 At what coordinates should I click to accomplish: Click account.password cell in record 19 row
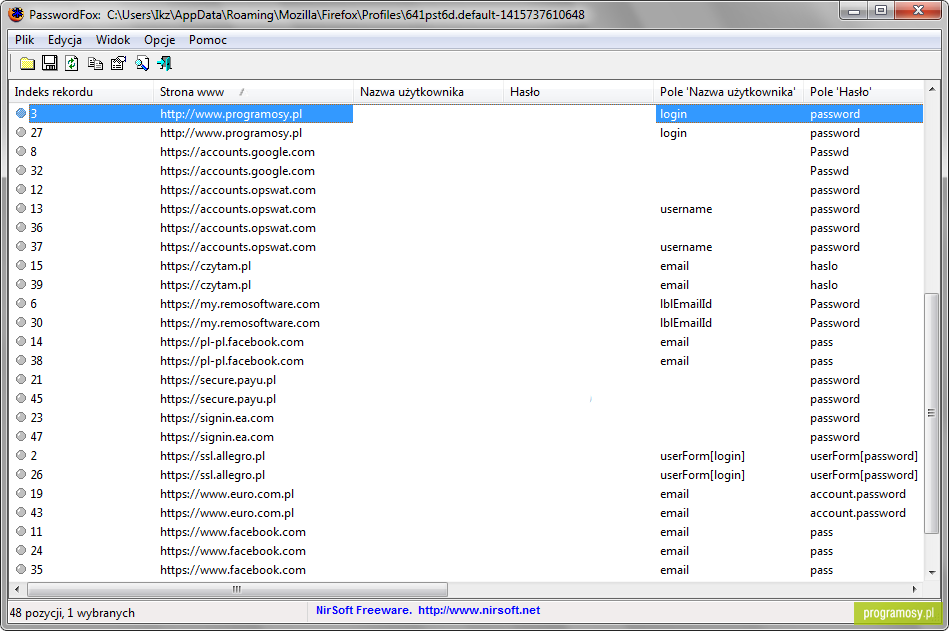(858, 494)
